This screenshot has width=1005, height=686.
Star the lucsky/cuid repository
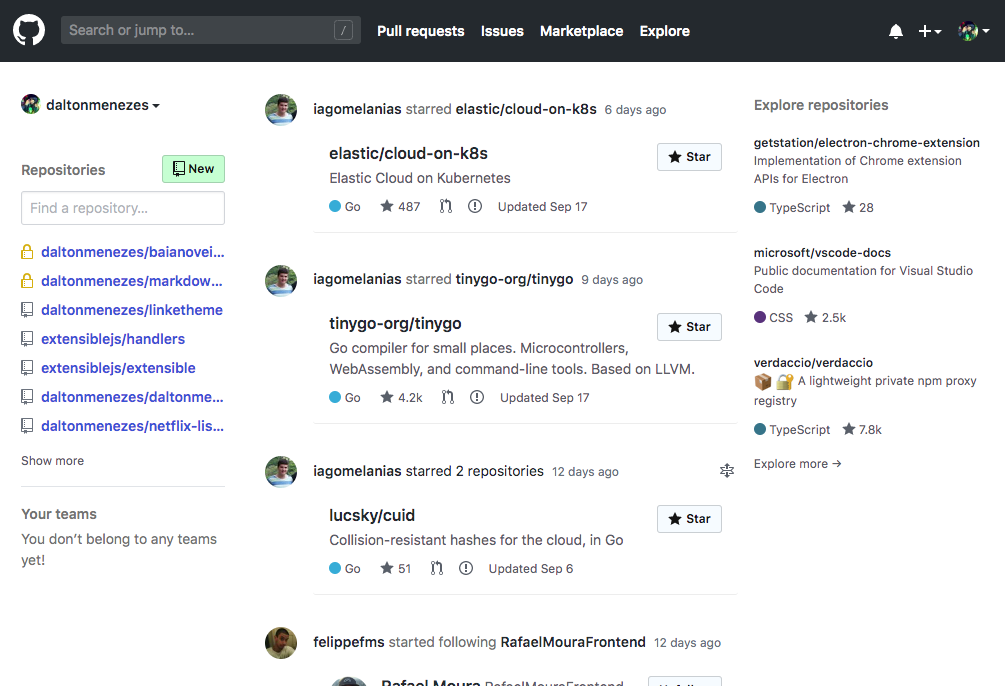pyautogui.click(x=689, y=519)
